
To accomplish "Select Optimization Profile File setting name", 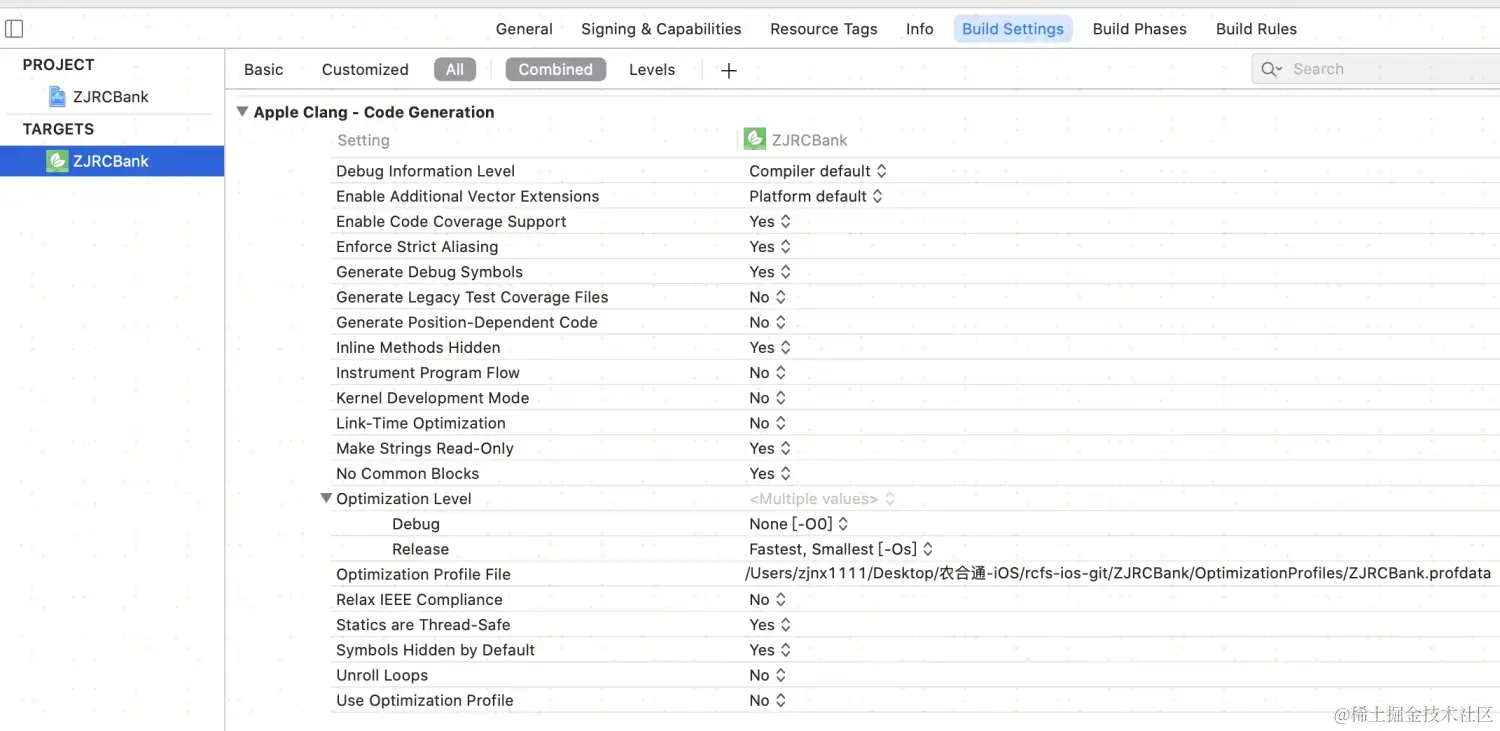I will click(x=423, y=574).
